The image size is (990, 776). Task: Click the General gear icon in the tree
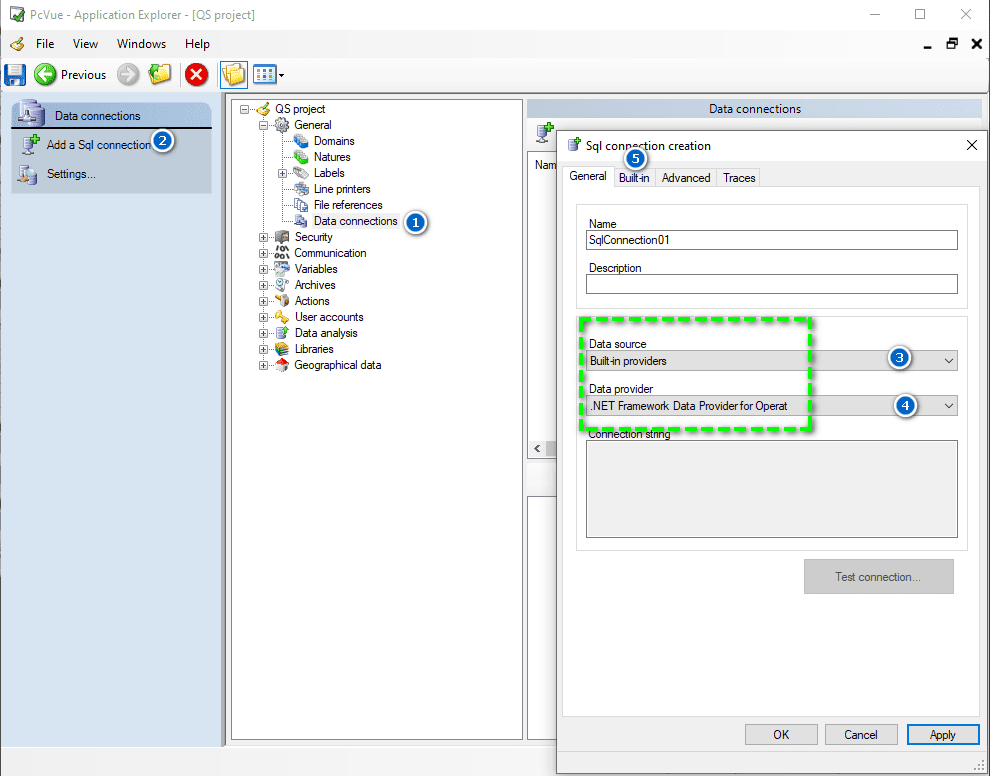pos(282,125)
